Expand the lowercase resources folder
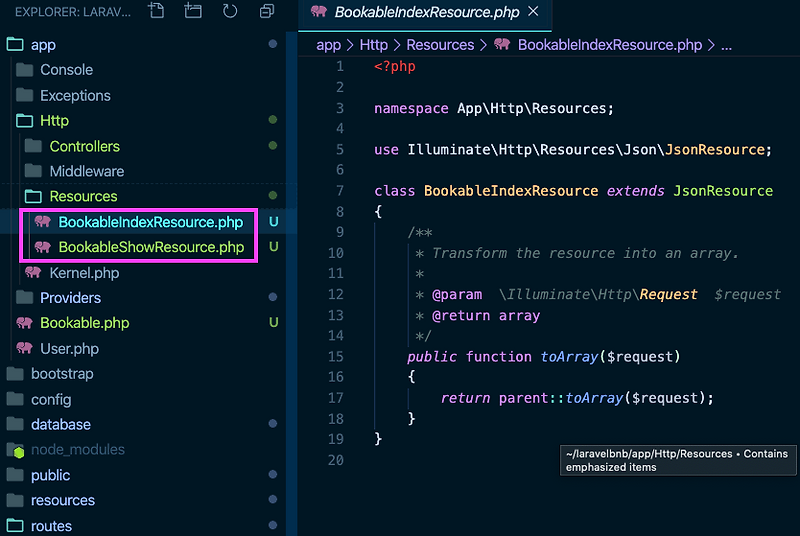The image size is (800, 536). point(143,500)
